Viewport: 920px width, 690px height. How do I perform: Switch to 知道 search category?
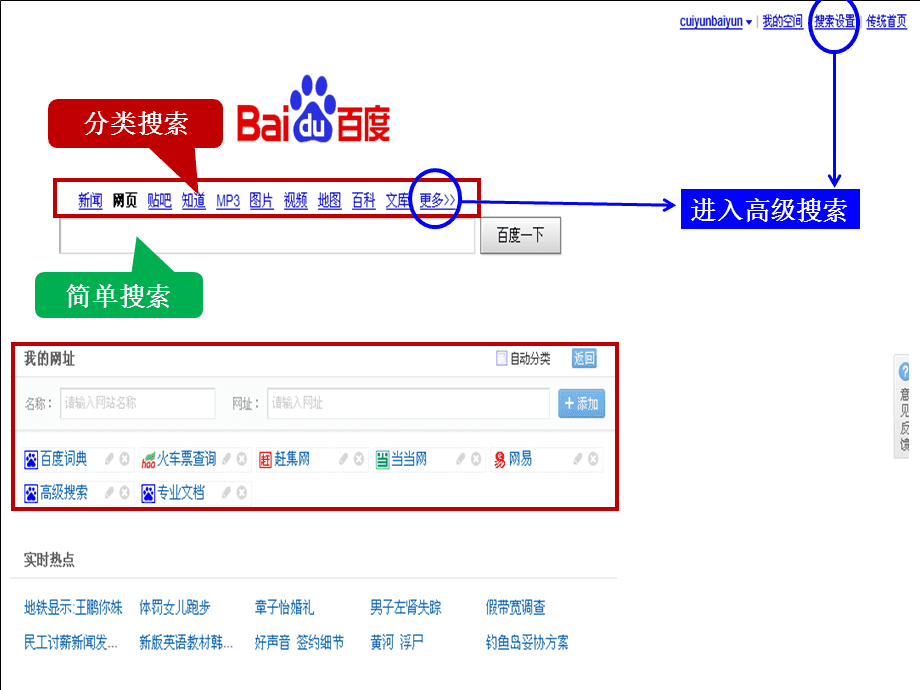click(193, 201)
